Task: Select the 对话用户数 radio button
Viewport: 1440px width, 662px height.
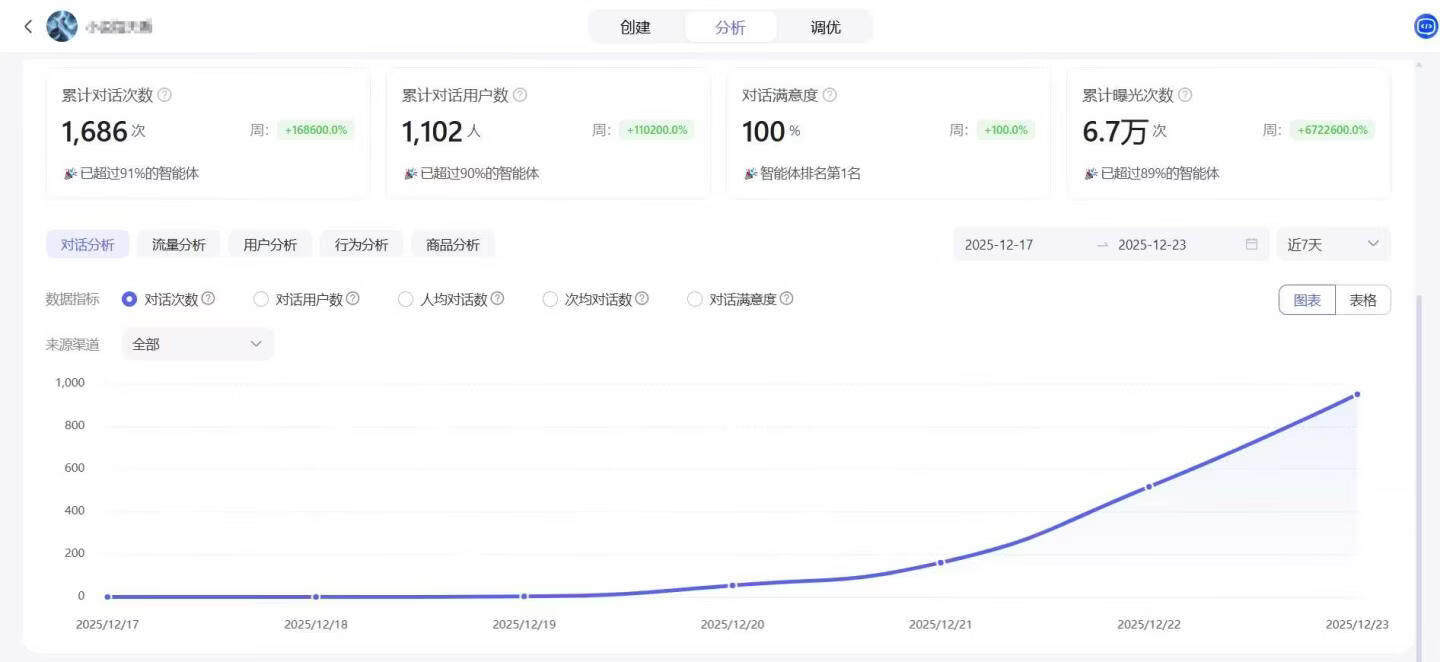Action: click(261, 298)
